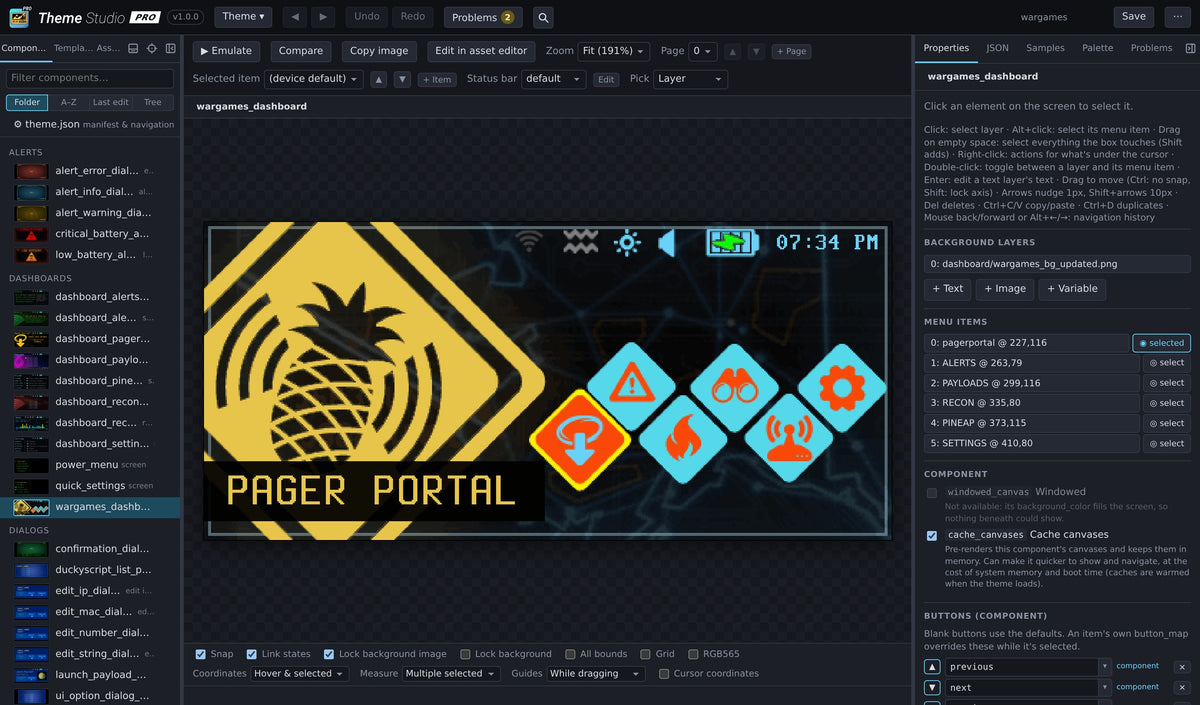Enable the Lock background checkbox

(x=465, y=654)
